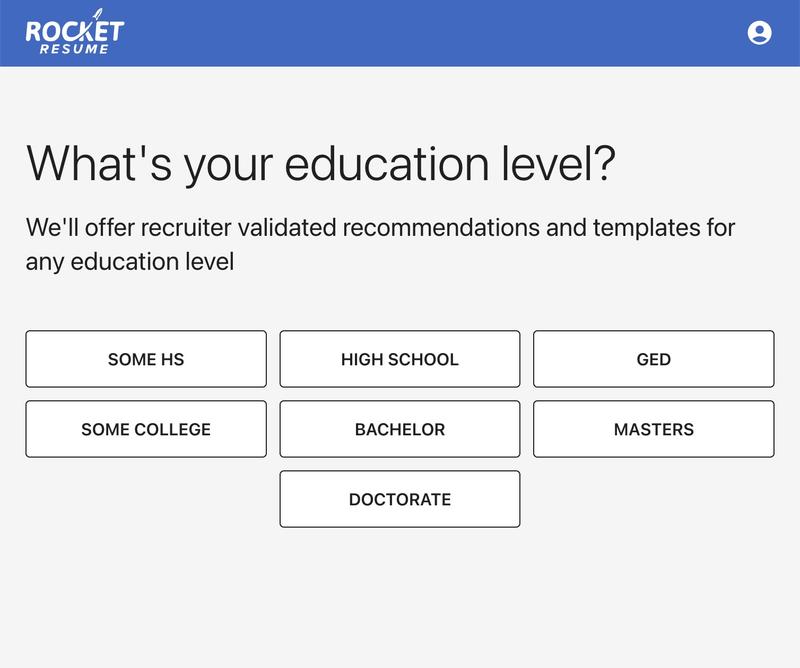Click the GED answer card

[653, 358]
